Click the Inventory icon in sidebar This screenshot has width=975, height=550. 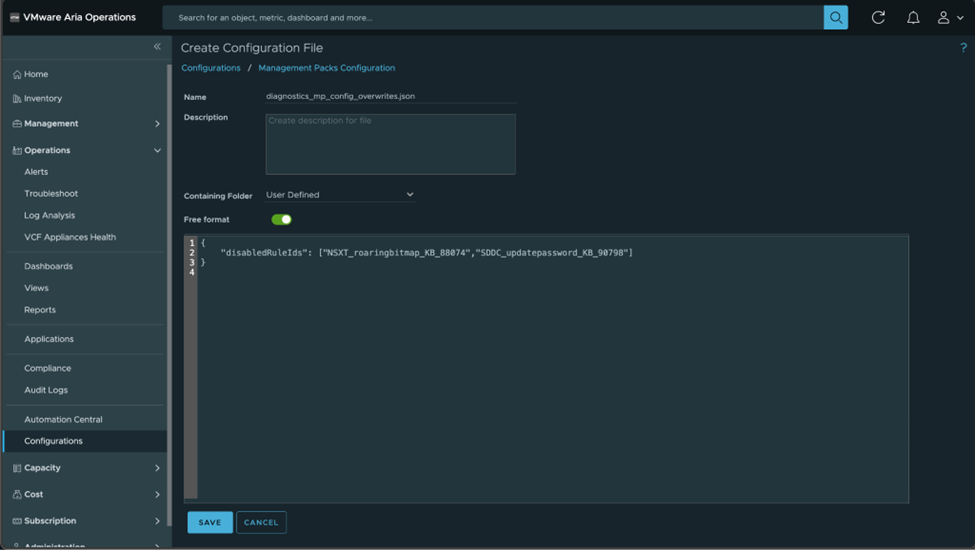click(17, 99)
